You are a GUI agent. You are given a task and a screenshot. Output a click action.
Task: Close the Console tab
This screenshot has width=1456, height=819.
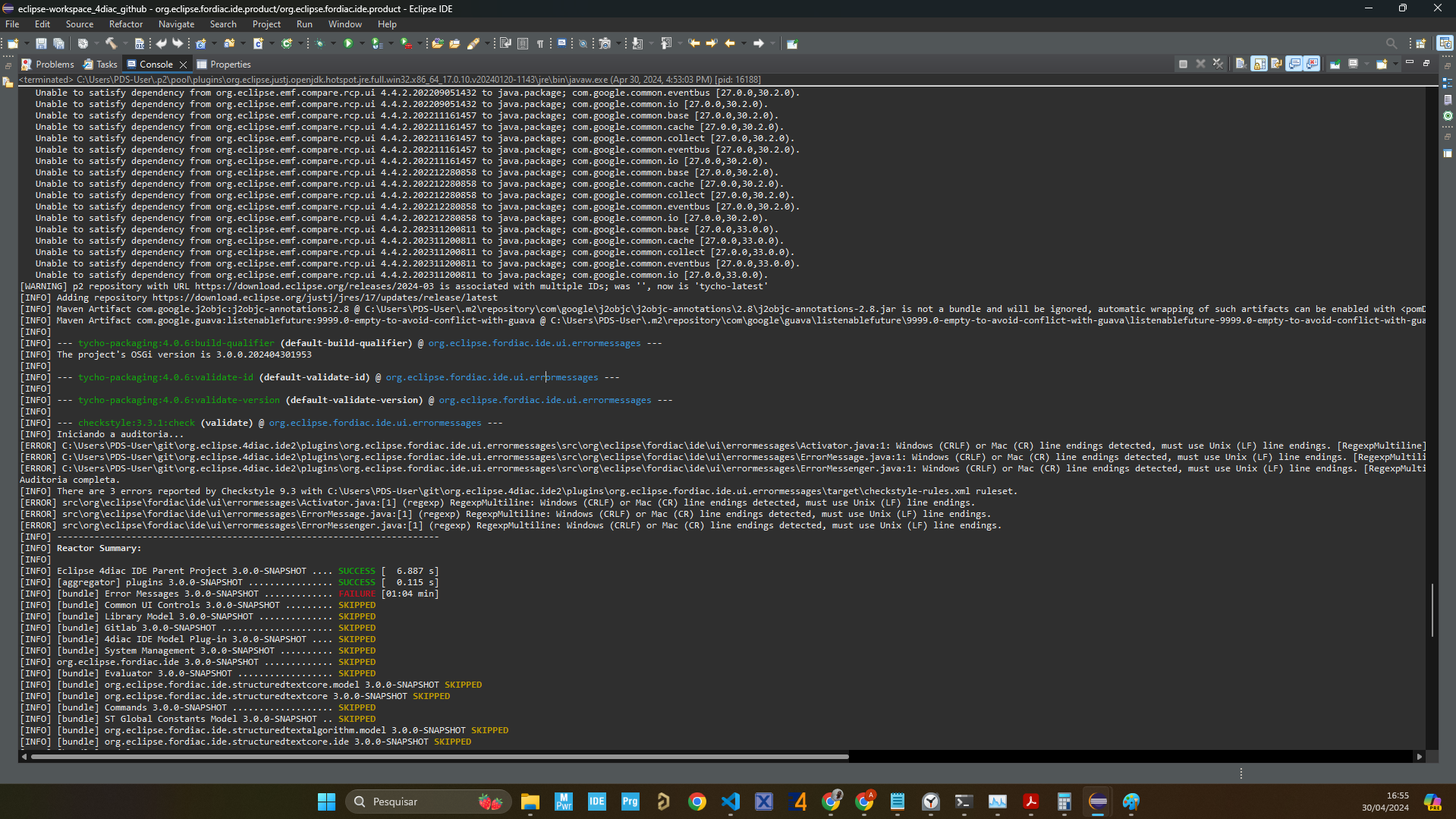(x=183, y=65)
